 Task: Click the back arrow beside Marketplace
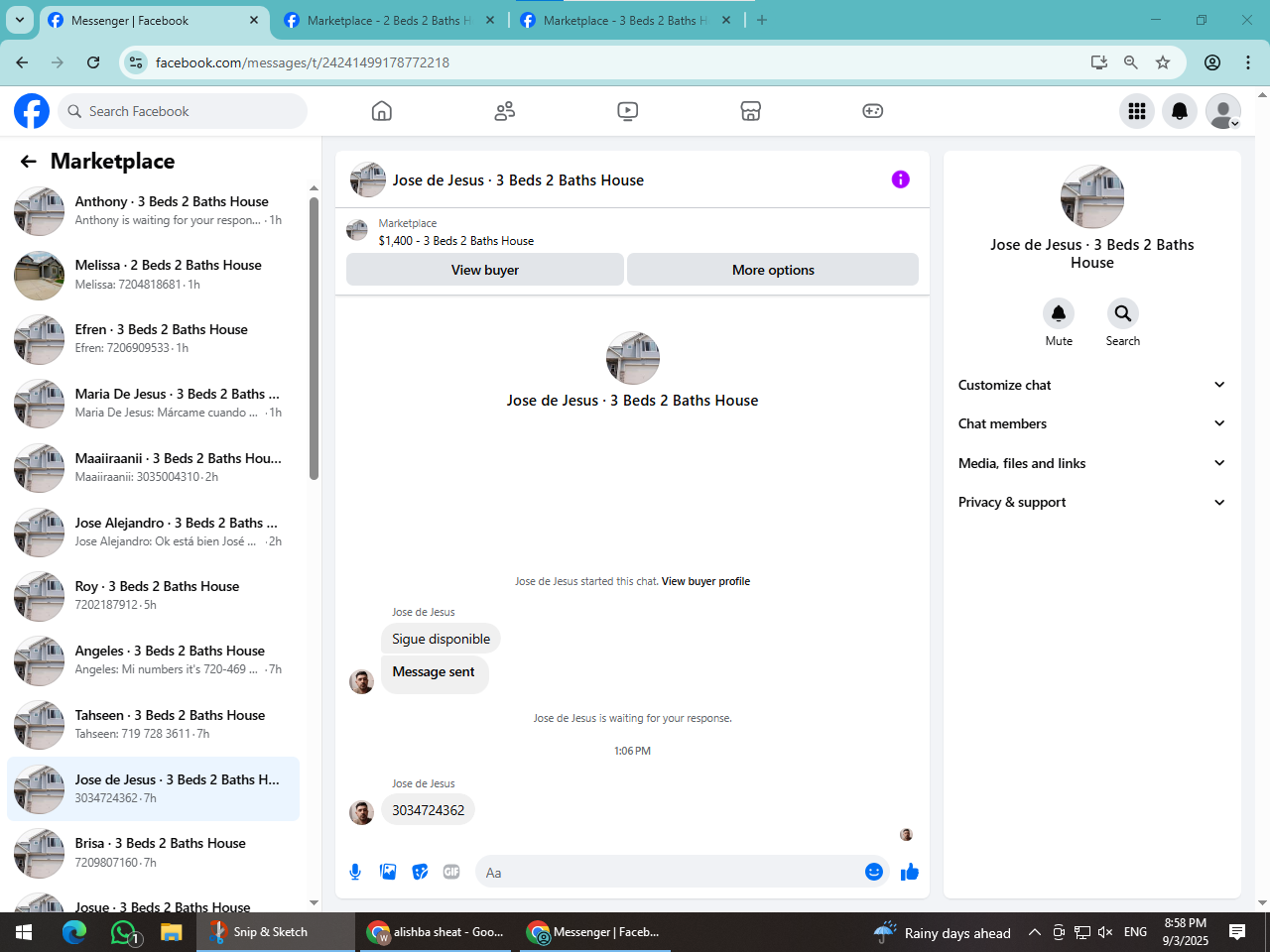pyautogui.click(x=29, y=162)
